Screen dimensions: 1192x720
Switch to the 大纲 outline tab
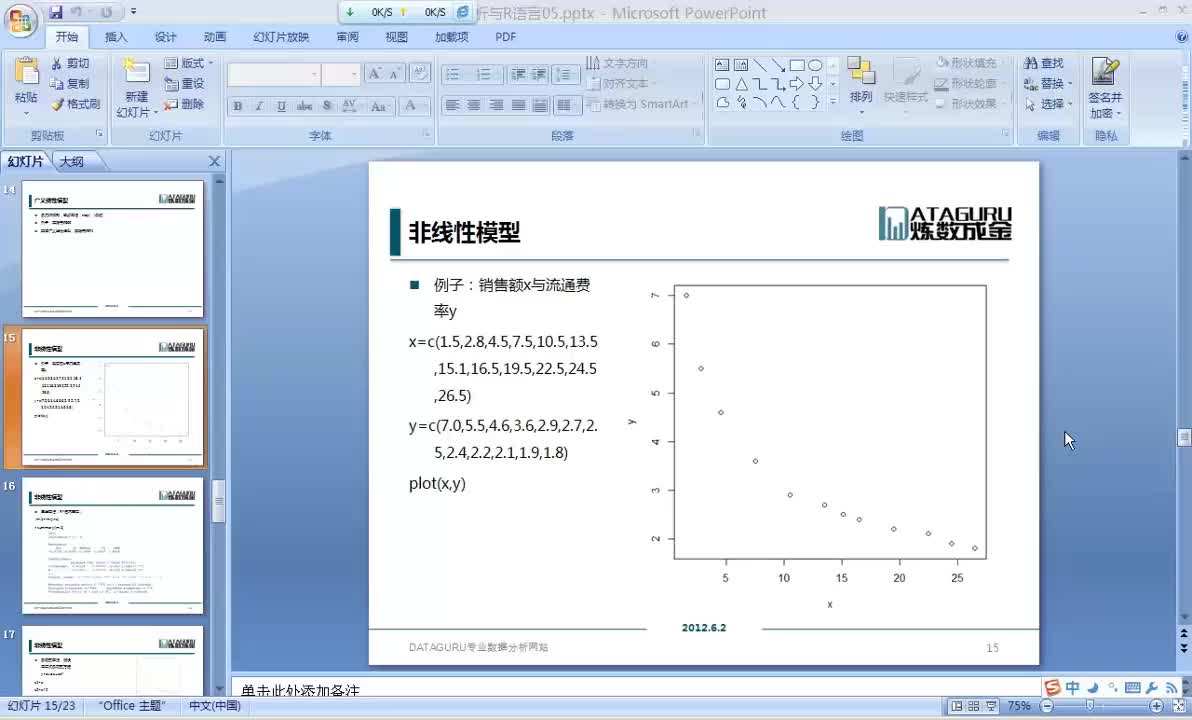tap(71, 161)
